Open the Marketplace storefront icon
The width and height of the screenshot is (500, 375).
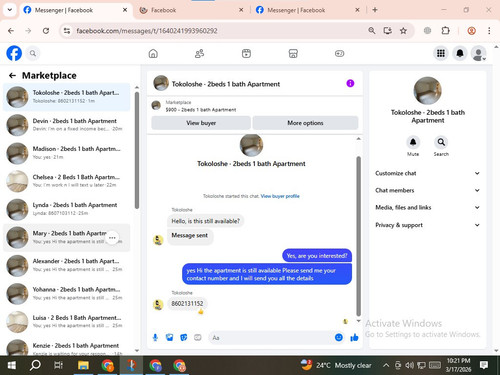click(293, 53)
